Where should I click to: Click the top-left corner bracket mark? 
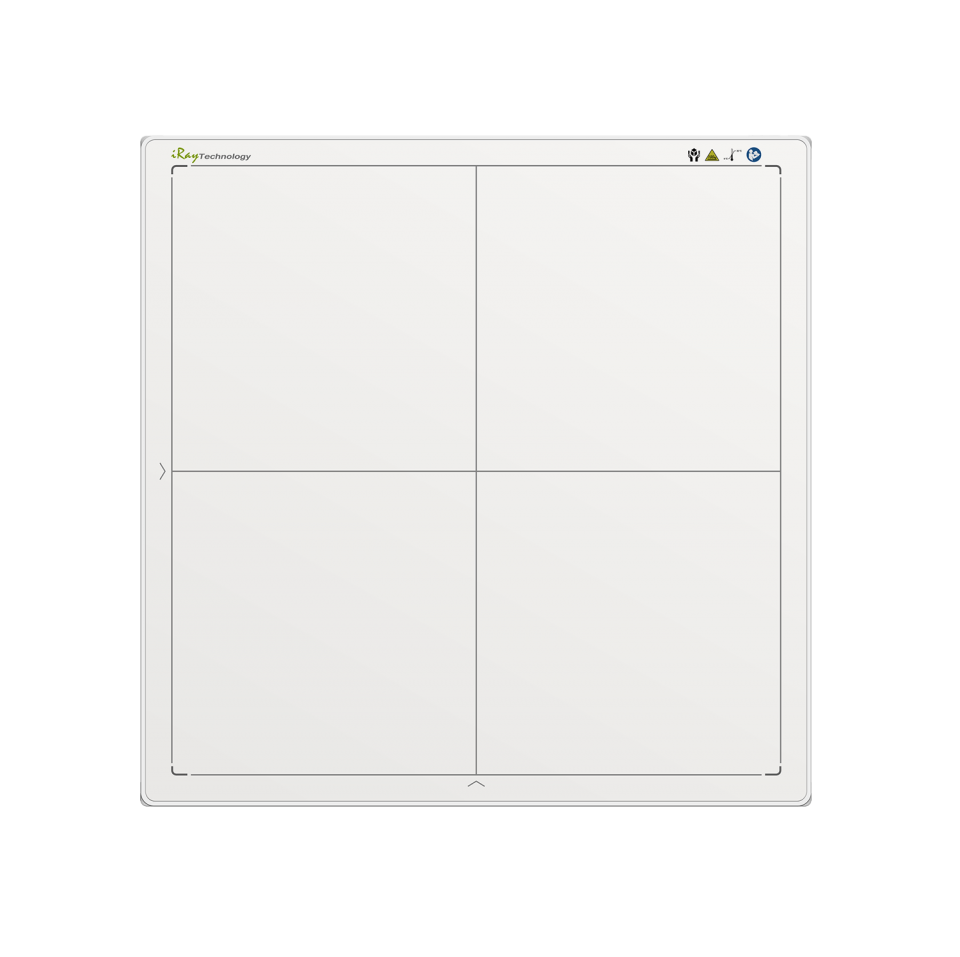[x=176, y=169]
